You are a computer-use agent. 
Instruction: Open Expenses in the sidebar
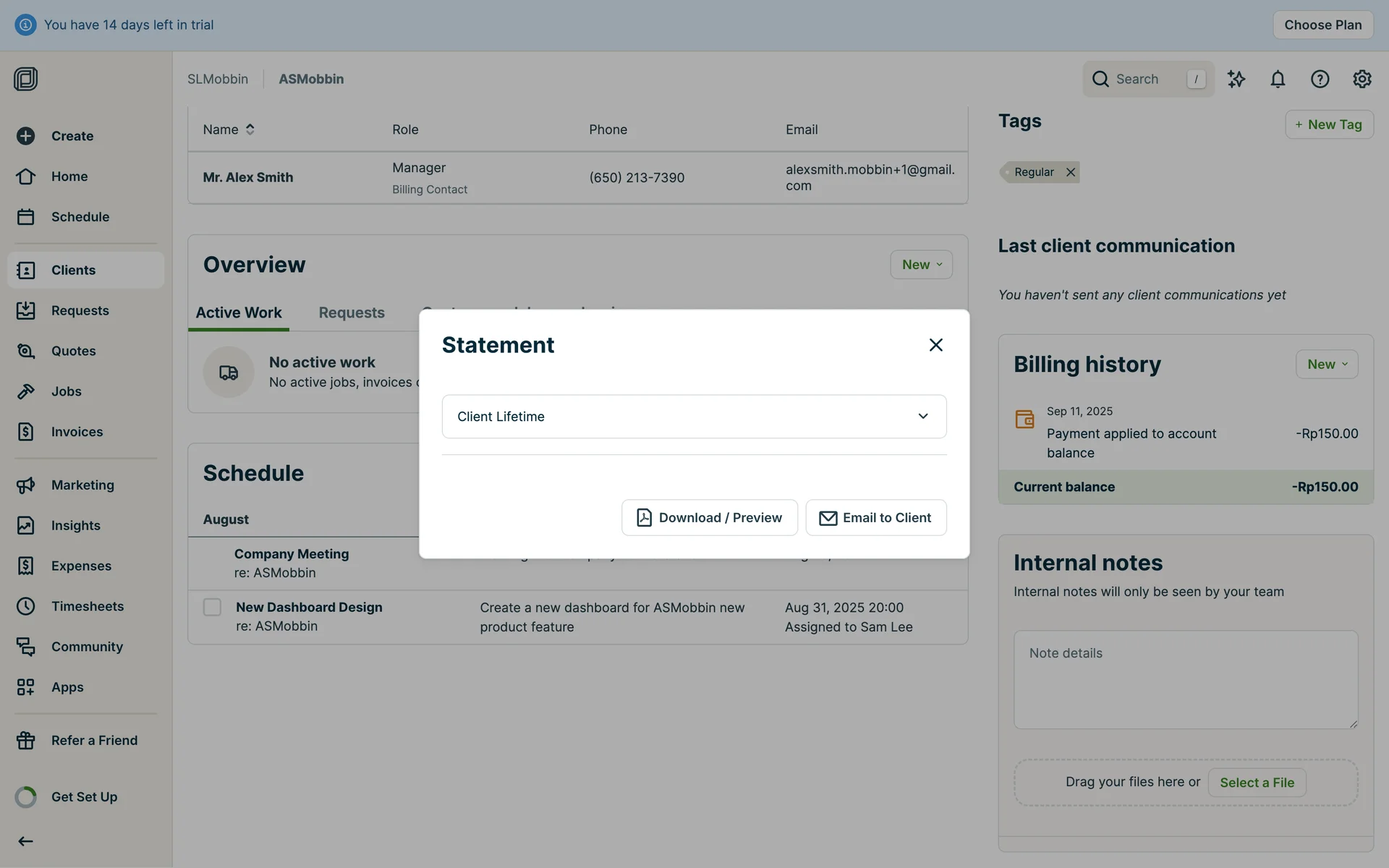tap(81, 566)
